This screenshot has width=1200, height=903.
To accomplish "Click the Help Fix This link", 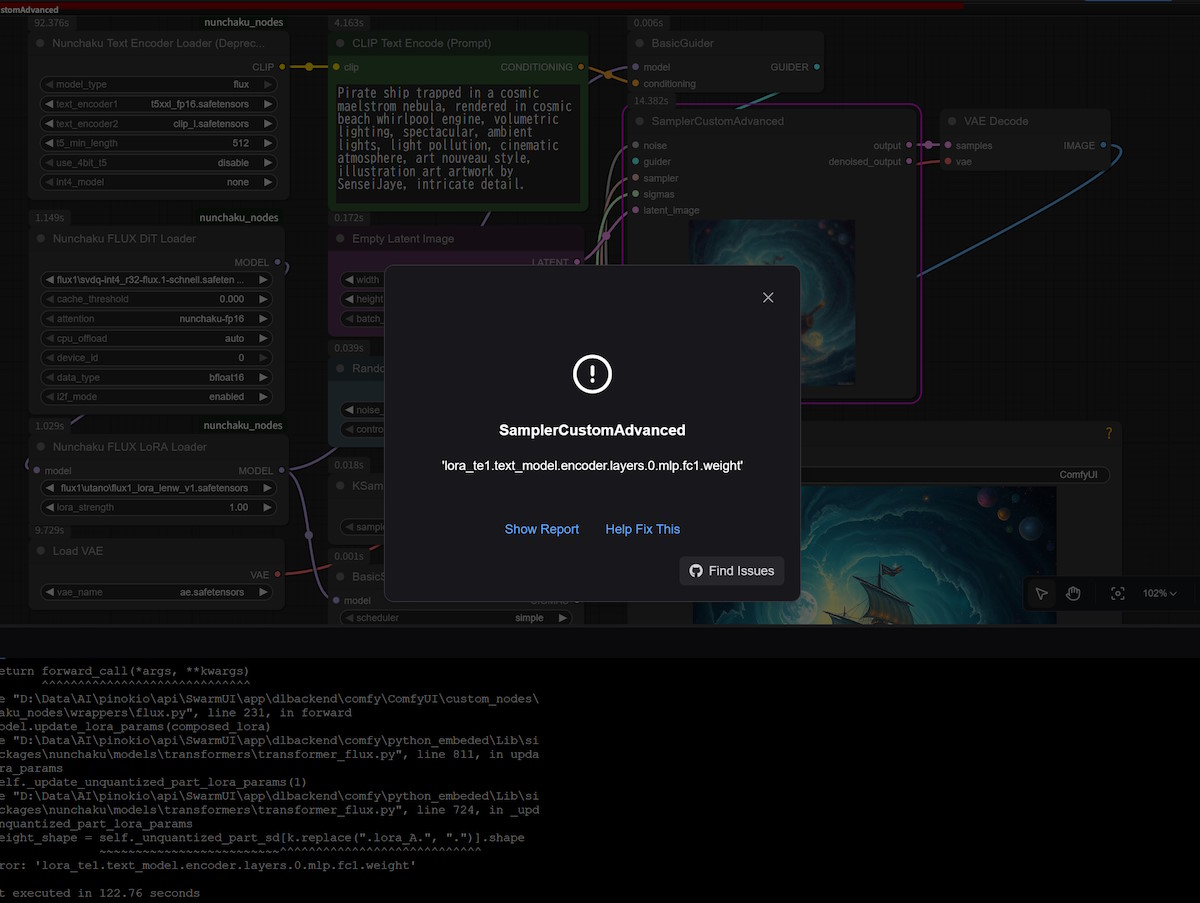I will (x=643, y=529).
